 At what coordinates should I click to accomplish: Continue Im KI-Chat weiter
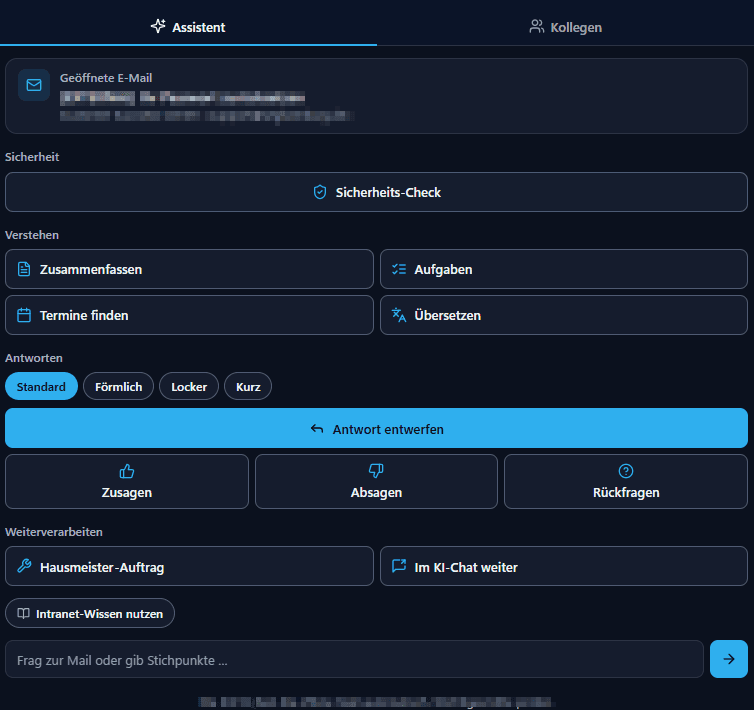[564, 566]
